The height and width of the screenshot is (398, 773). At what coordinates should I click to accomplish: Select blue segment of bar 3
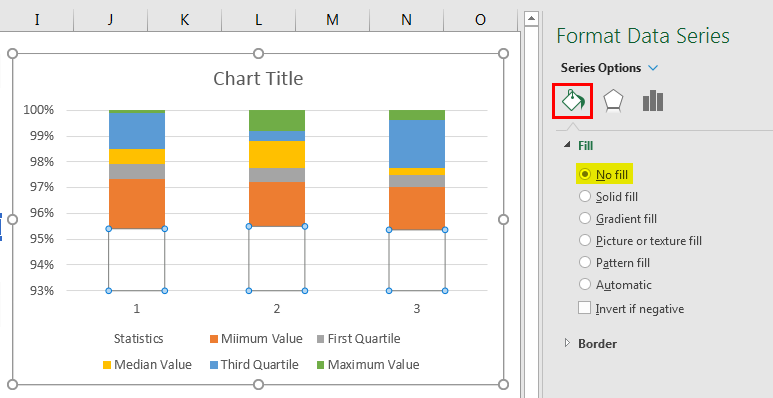tap(417, 144)
